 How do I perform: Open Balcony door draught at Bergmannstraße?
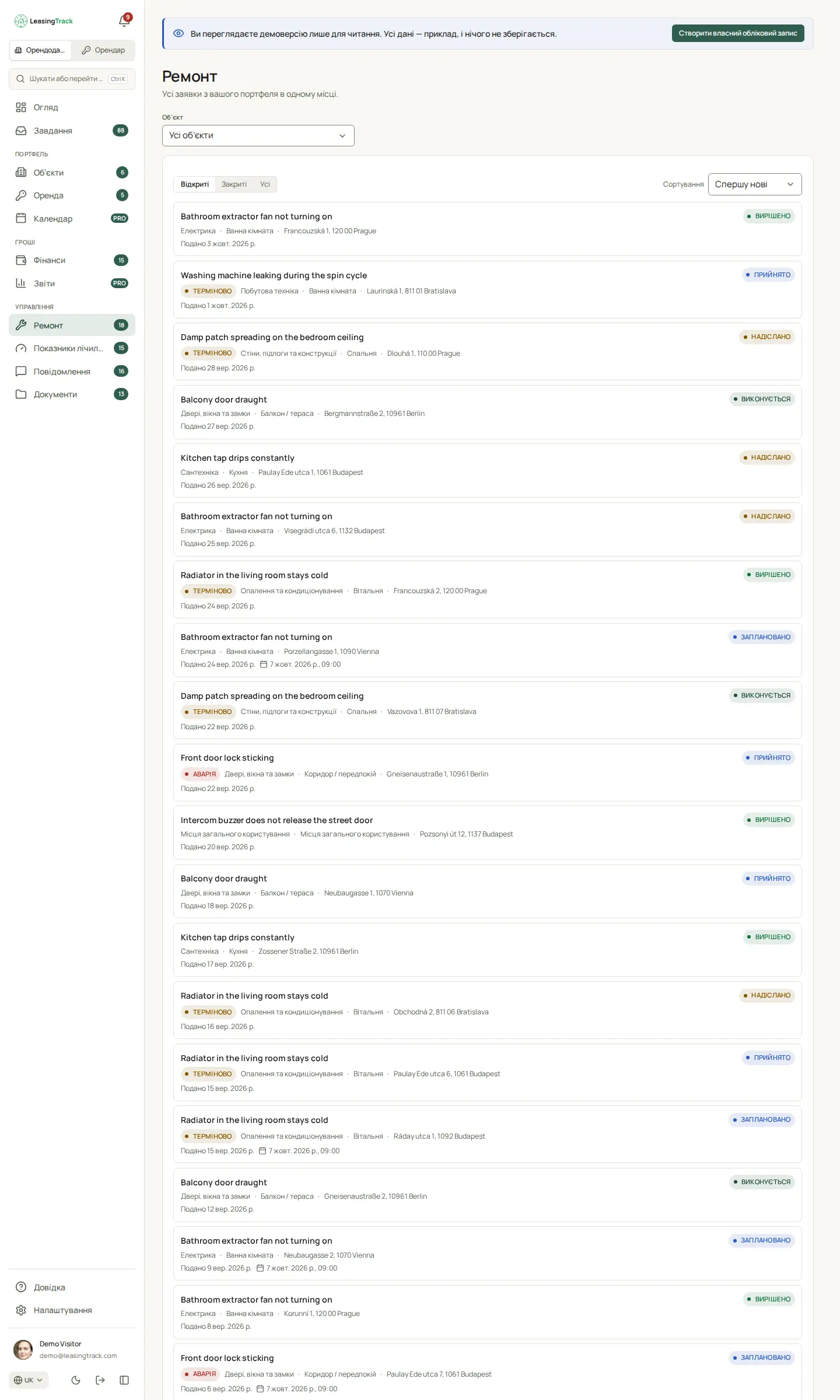coord(487,412)
